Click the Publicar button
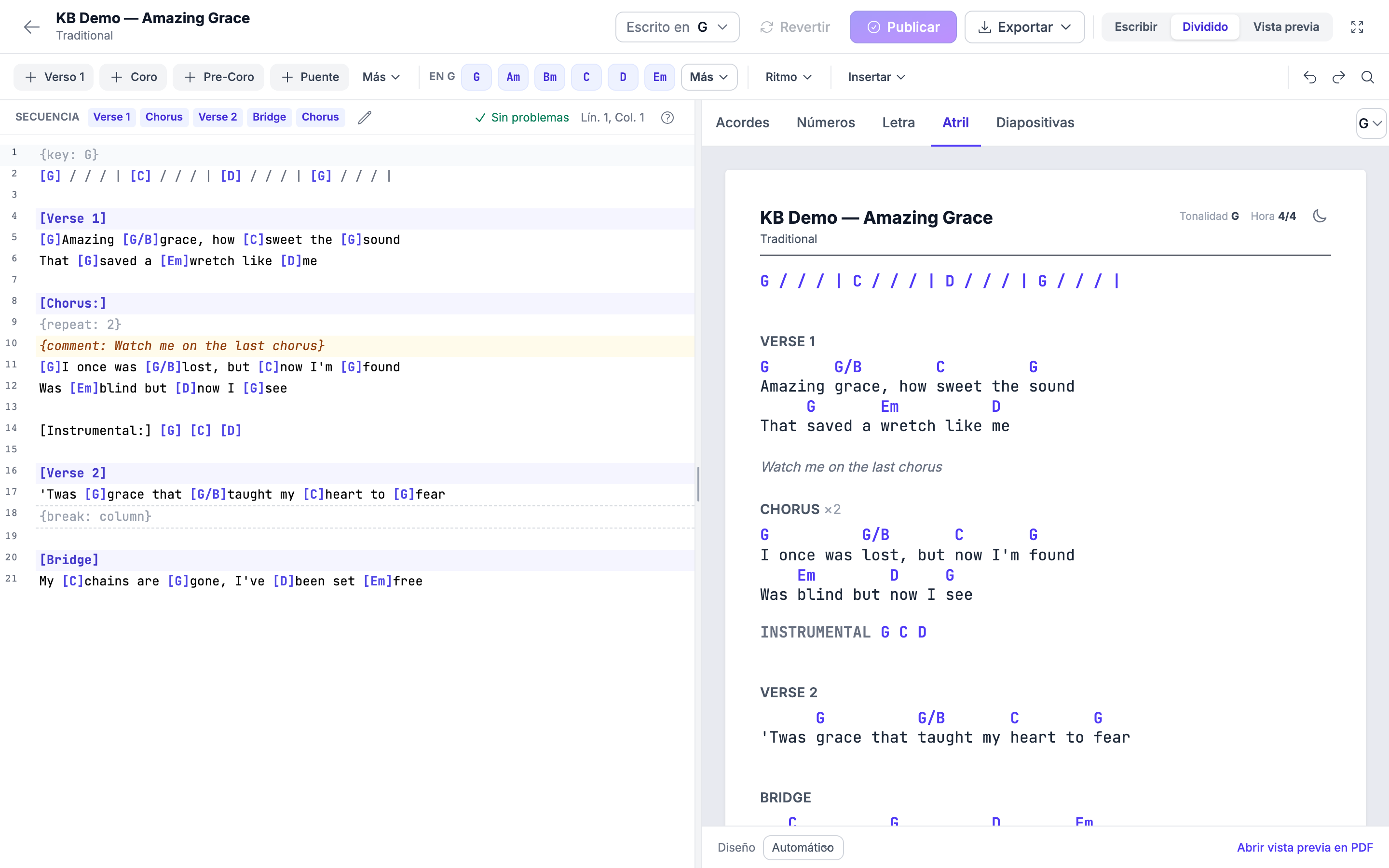 (903, 27)
